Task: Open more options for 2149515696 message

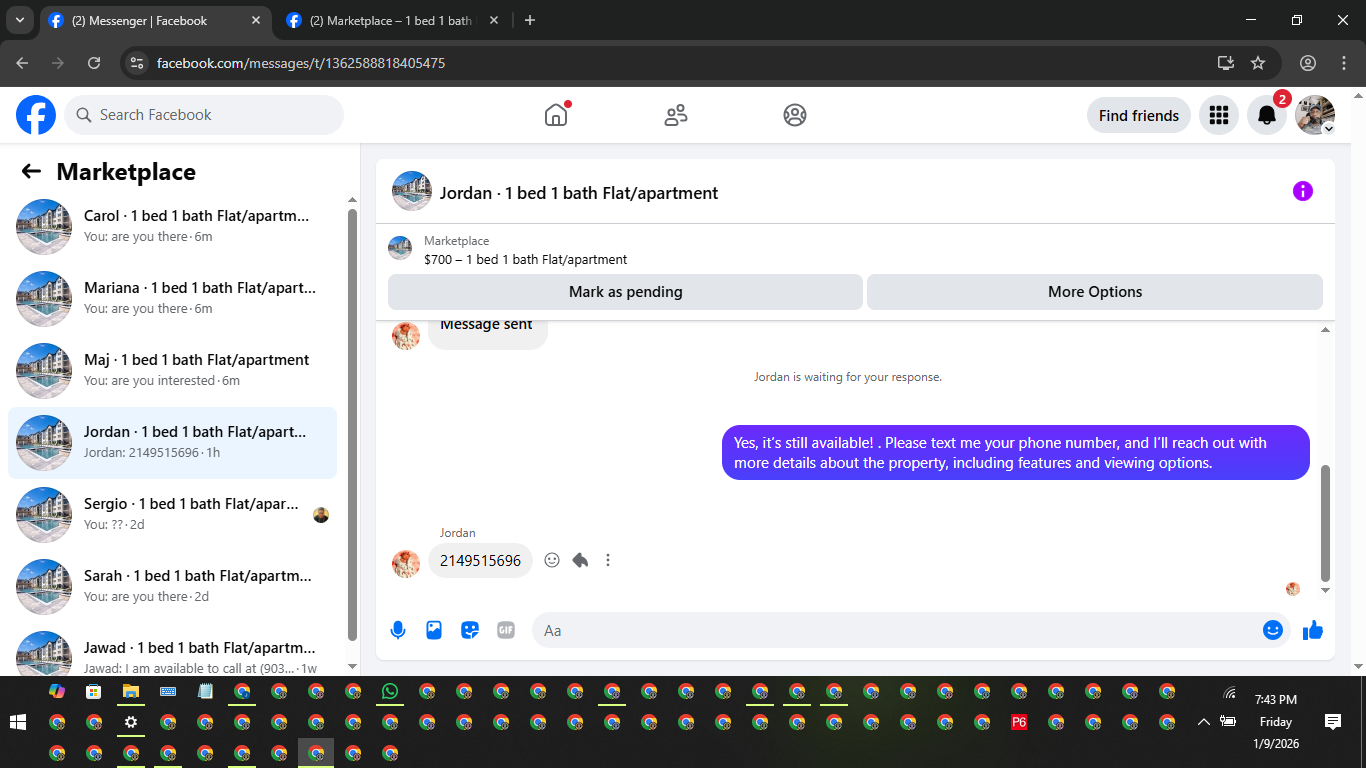Action: pyautogui.click(x=608, y=560)
